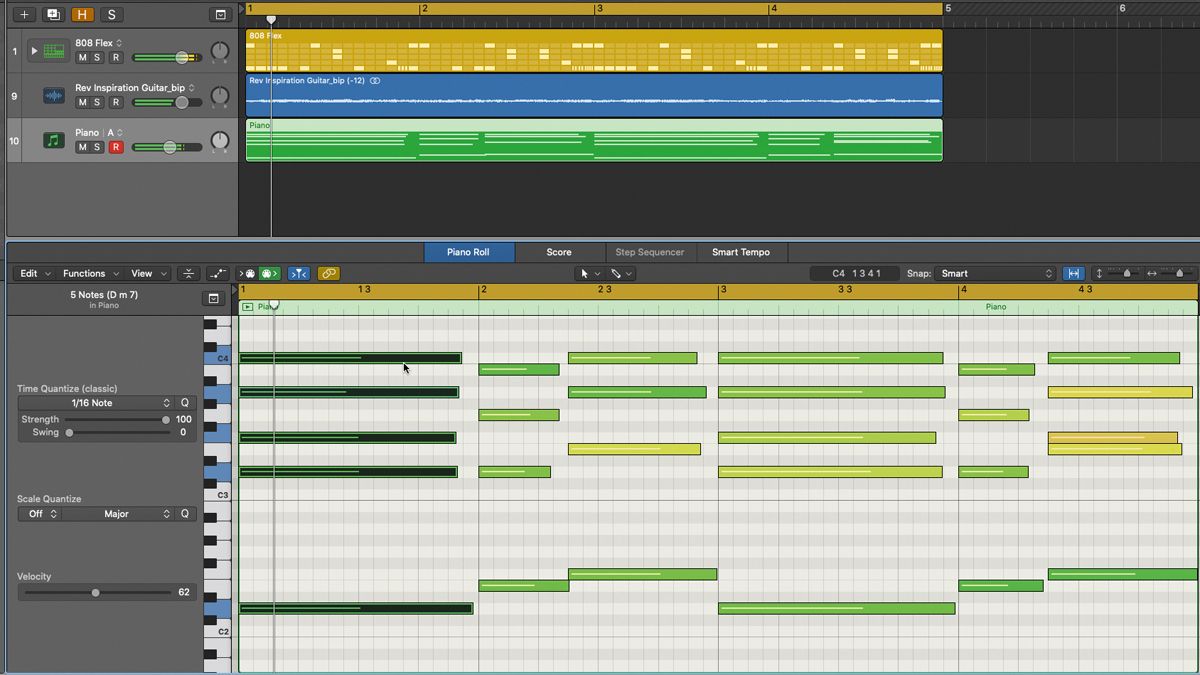Toggle the orange H hide-tracks icon

pyautogui.click(x=82, y=15)
